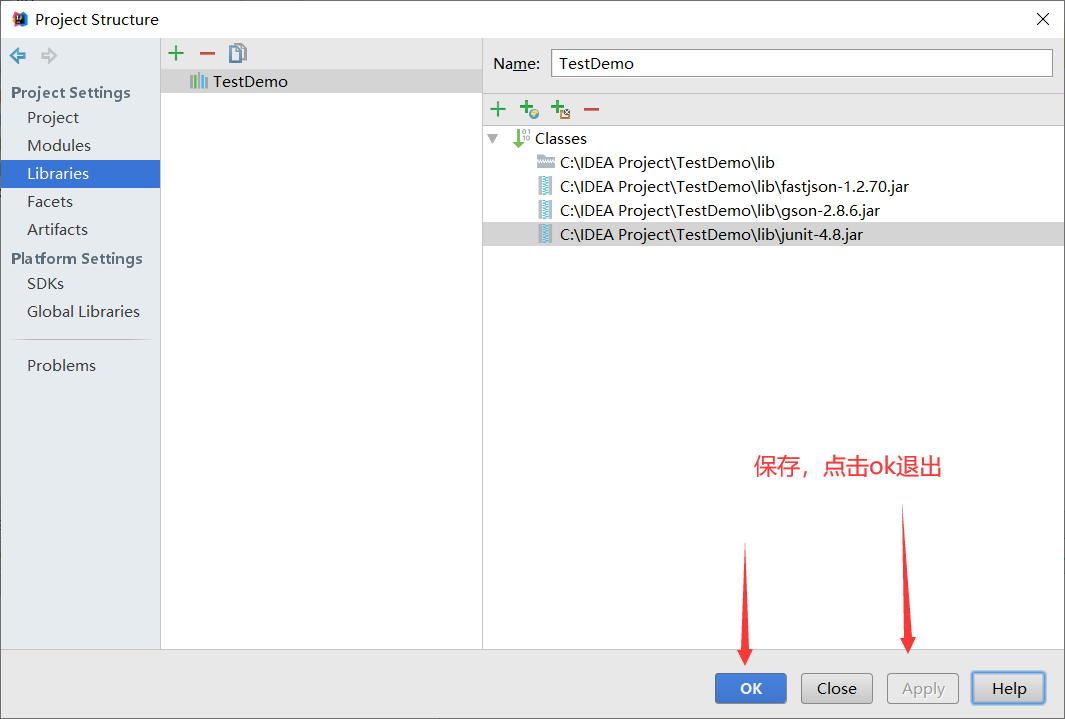Click the TestDemo library bars icon
The width and height of the screenshot is (1065, 719).
click(199, 81)
